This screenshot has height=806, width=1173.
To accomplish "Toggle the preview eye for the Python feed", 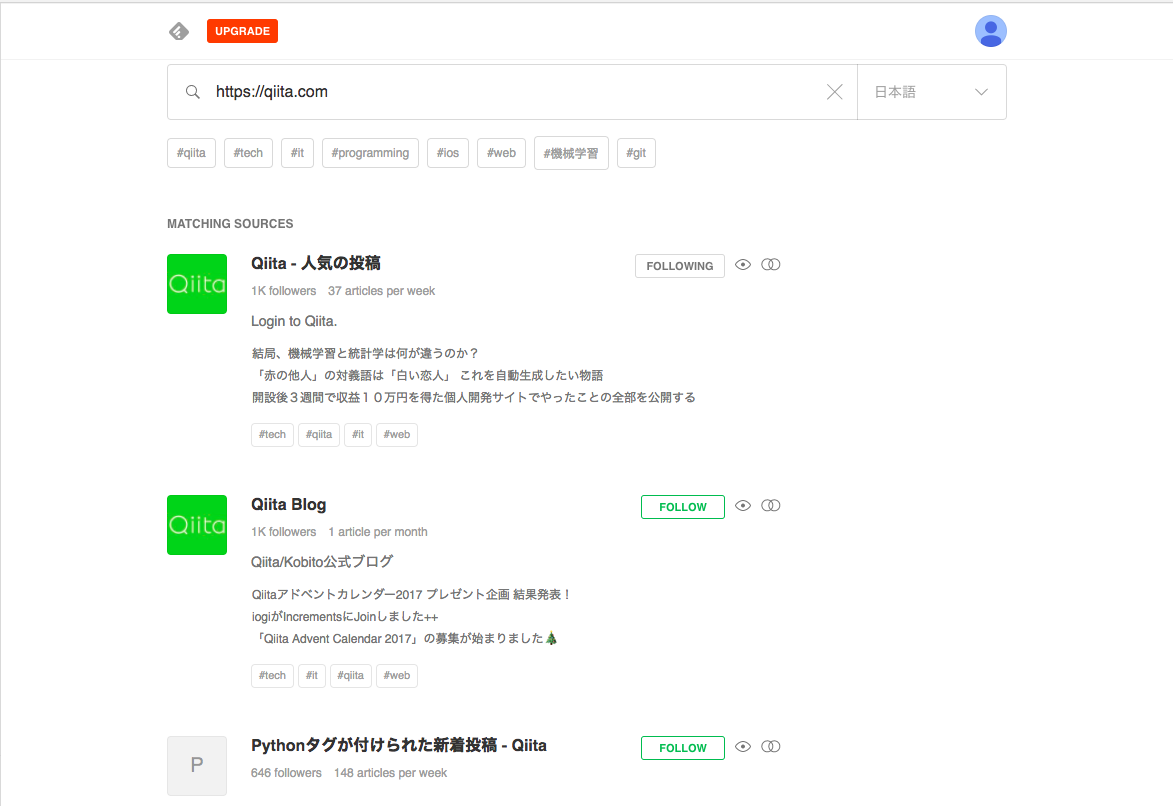I will 743,746.
